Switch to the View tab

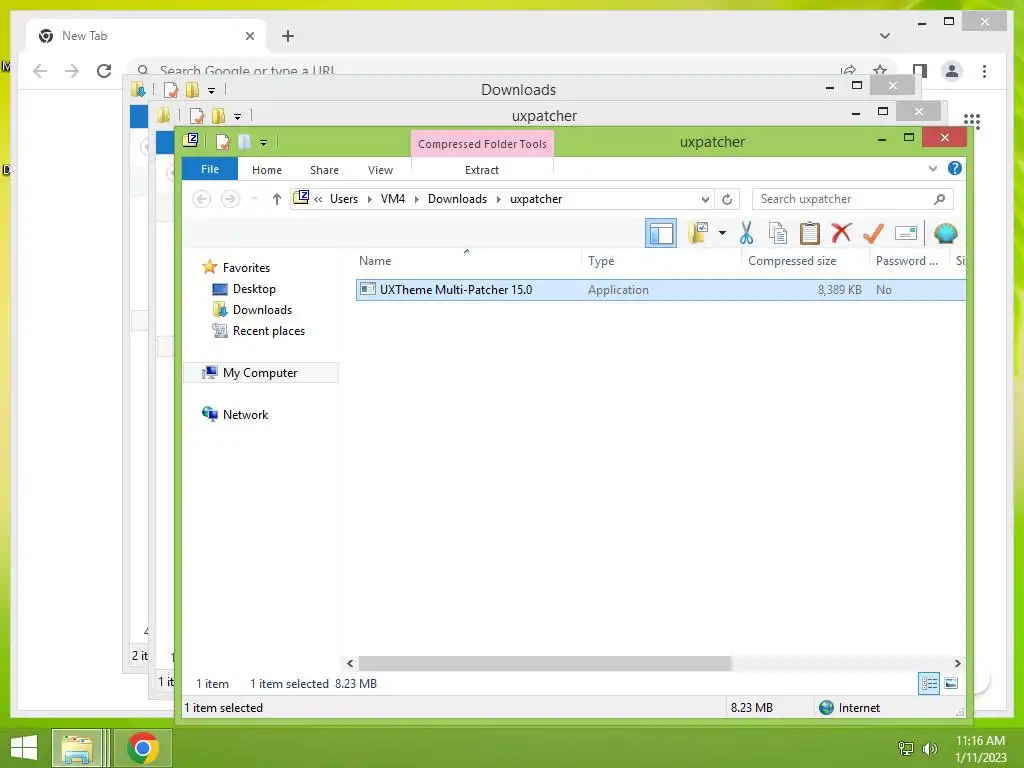380,170
